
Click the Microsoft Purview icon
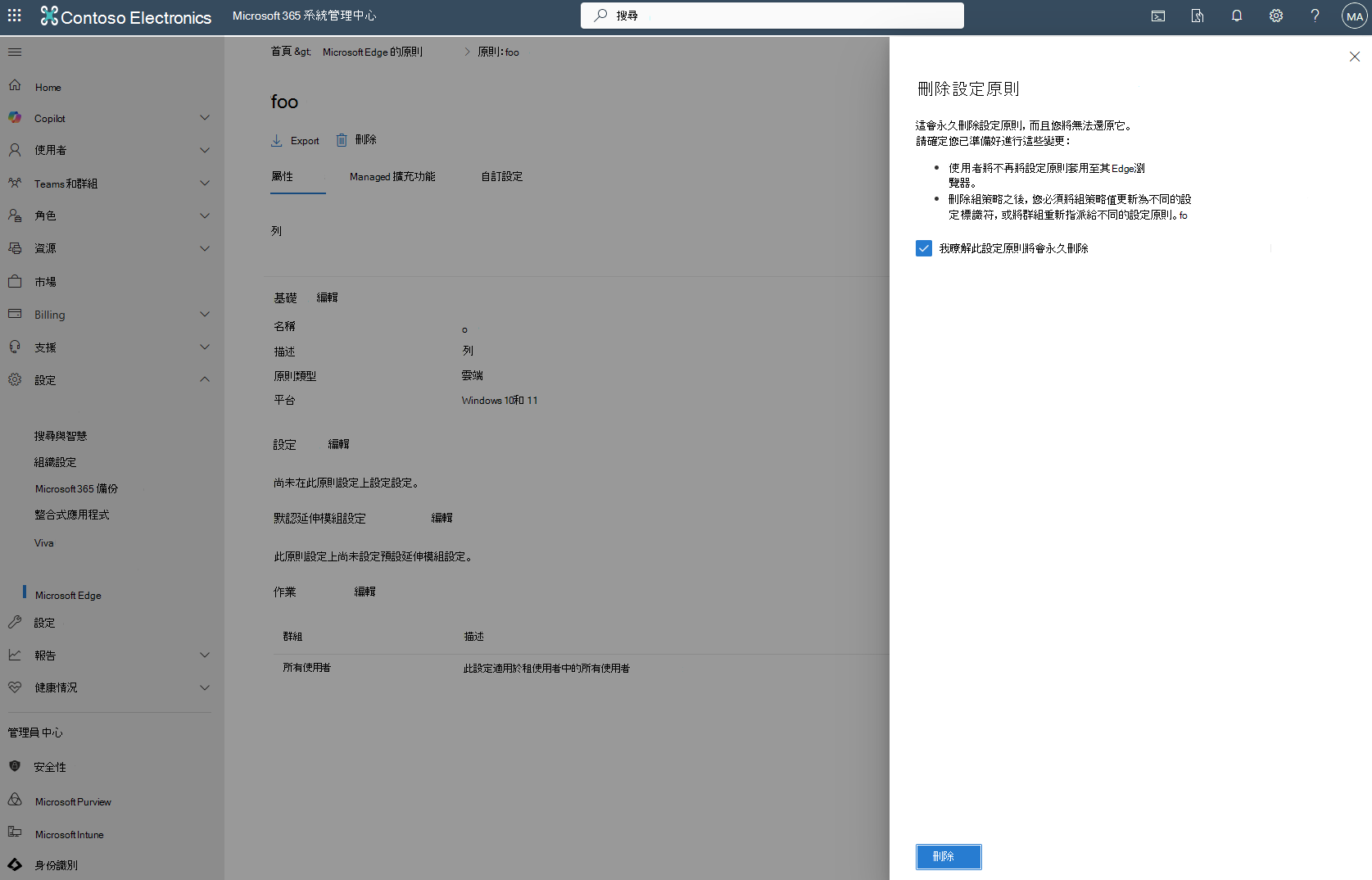(15, 800)
